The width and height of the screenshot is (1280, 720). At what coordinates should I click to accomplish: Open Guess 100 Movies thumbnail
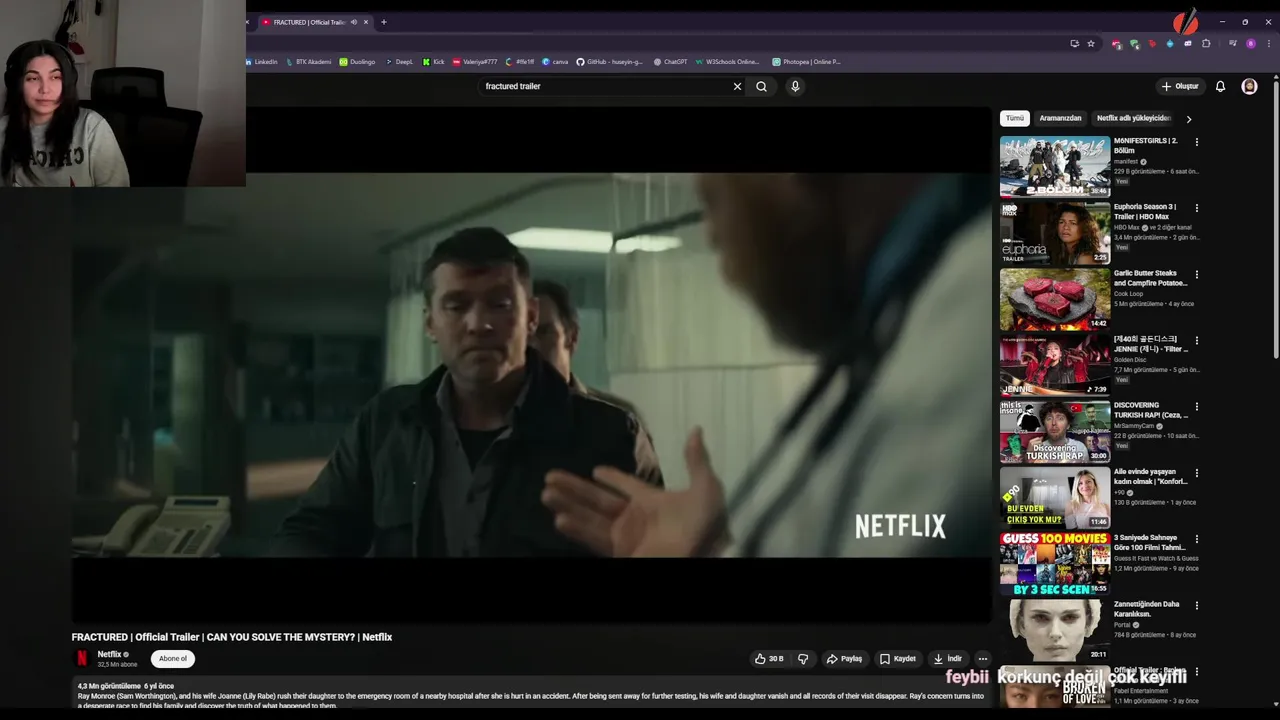pyautogui.click(x=1055, y=564)
